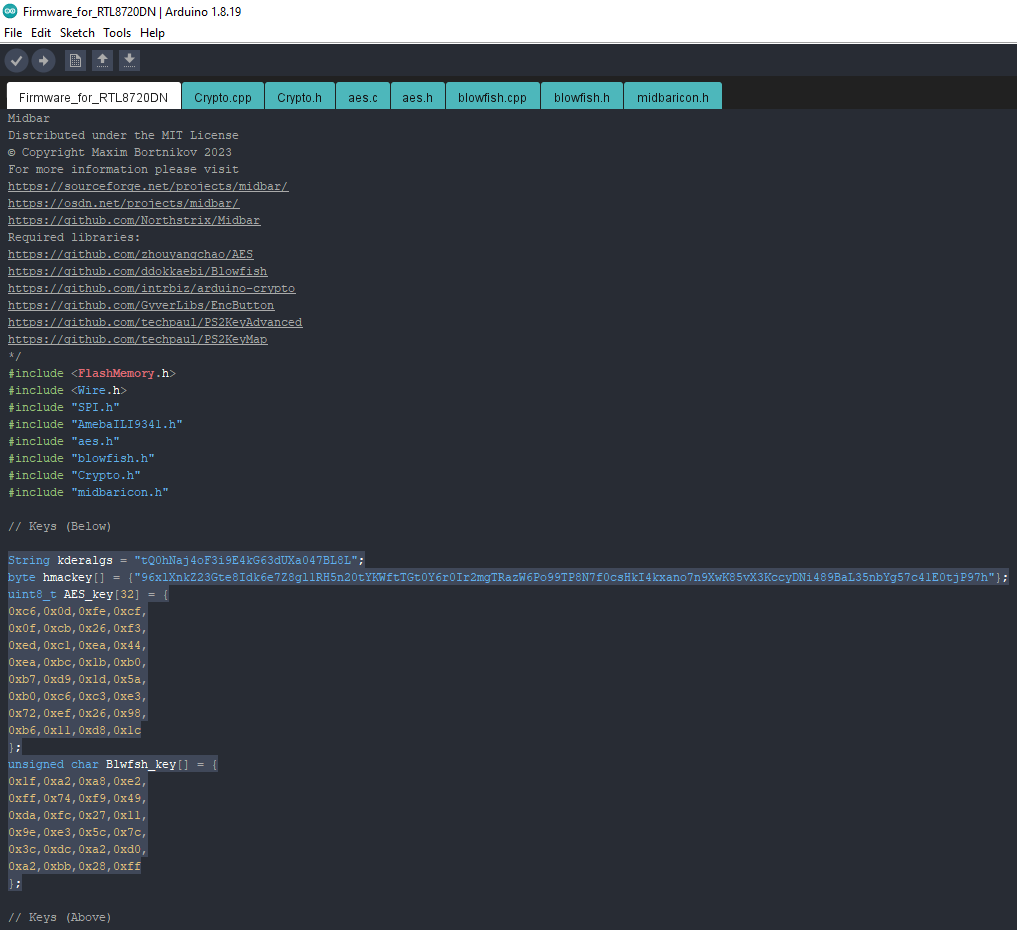Click the Upload arrow icon

click(x=43, y=60)
